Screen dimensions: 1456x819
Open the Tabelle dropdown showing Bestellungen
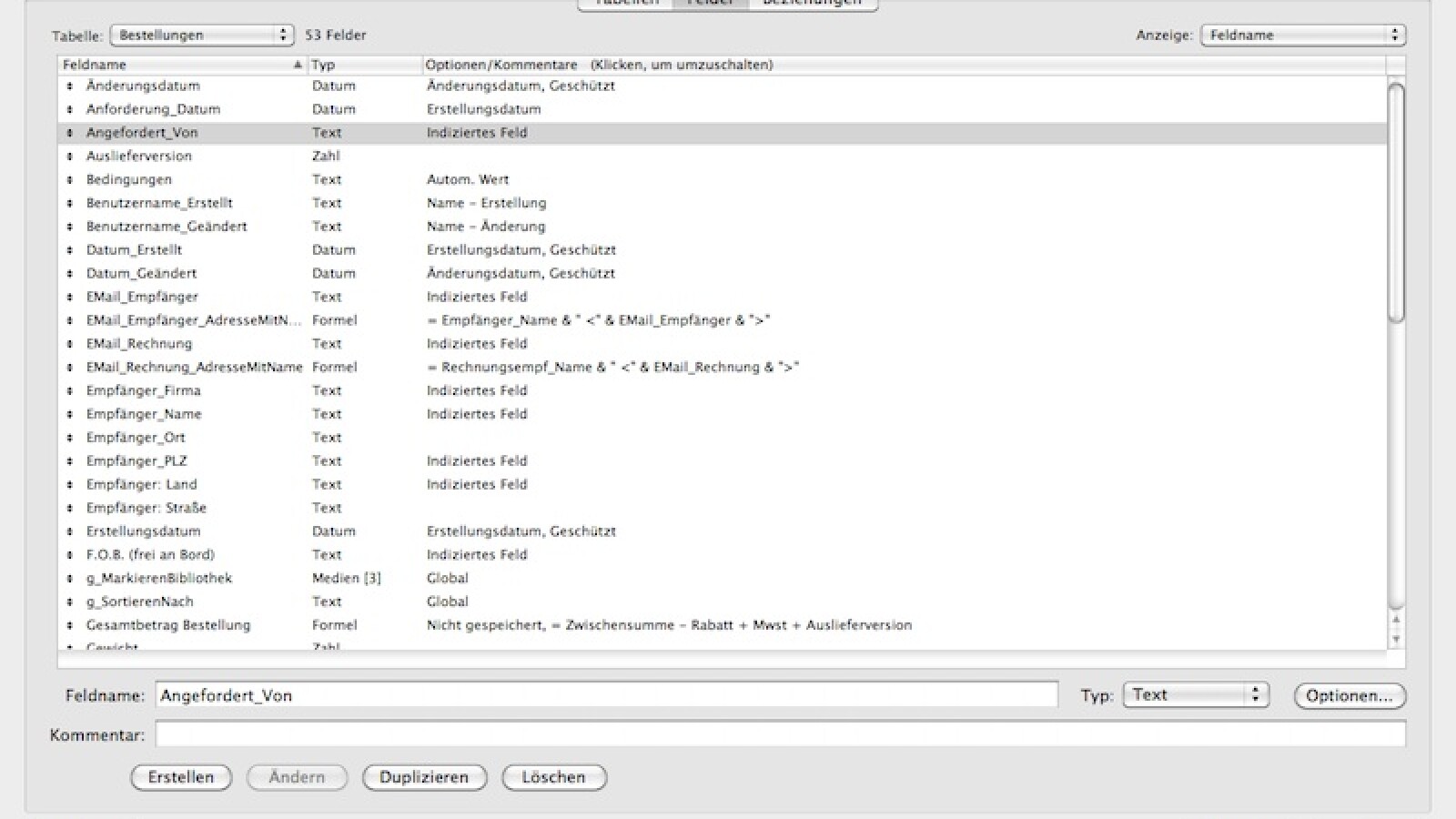point(202,35)
